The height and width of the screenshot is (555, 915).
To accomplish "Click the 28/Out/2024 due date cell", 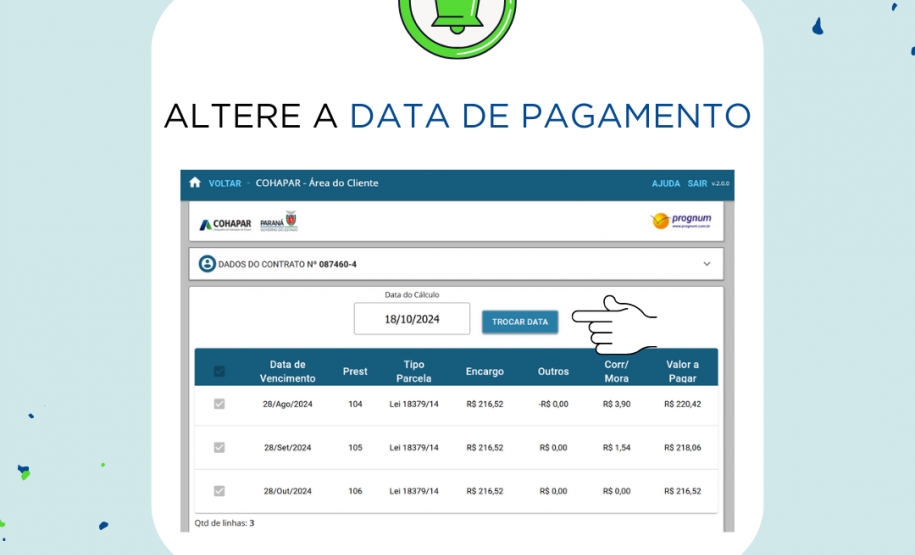I will 288,491.
